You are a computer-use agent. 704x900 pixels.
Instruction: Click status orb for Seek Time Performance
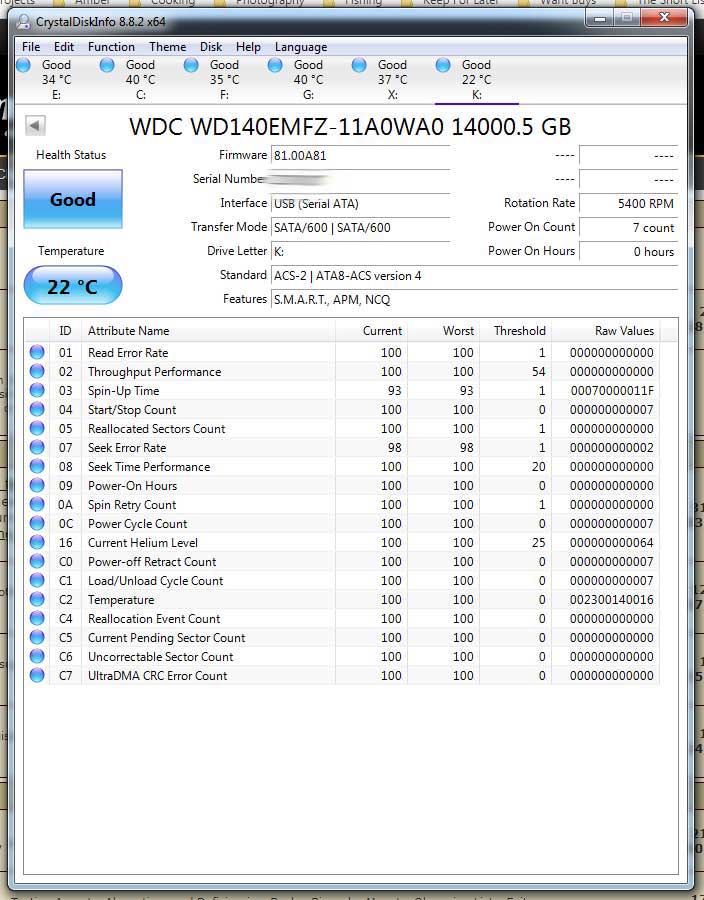click(x=37, y=467)
